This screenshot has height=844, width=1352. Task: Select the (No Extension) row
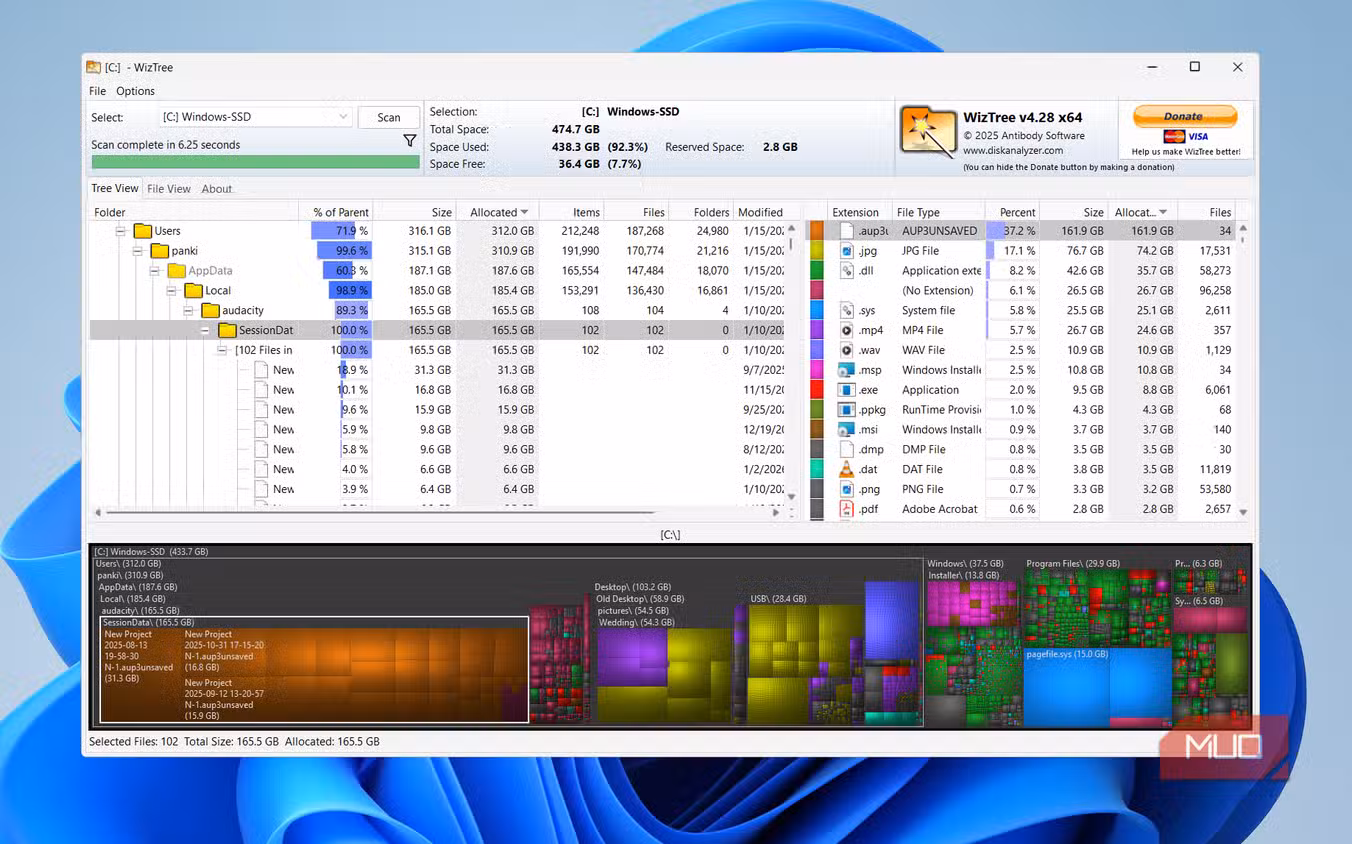(1020, 291)
